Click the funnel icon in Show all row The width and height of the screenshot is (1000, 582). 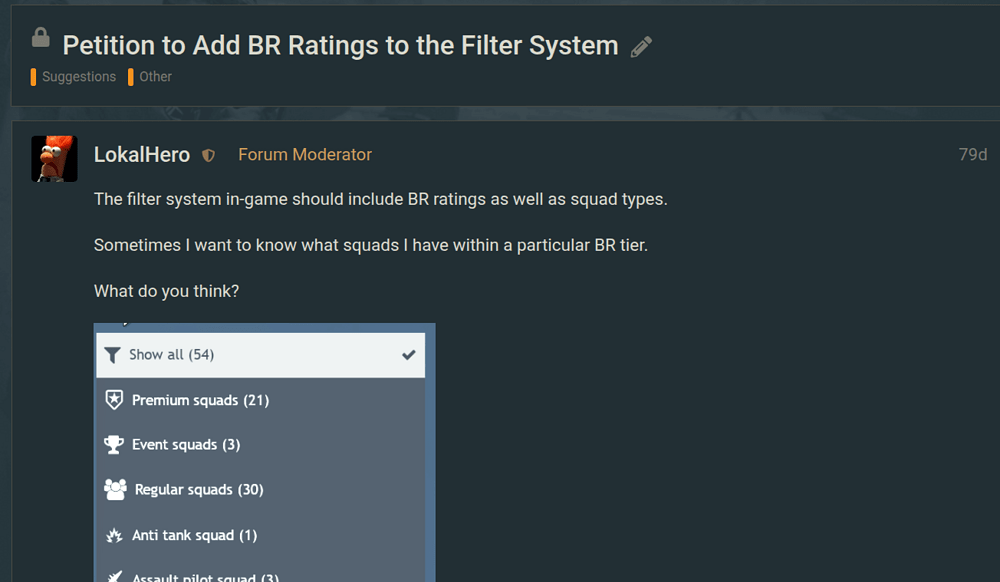(113, 355)
